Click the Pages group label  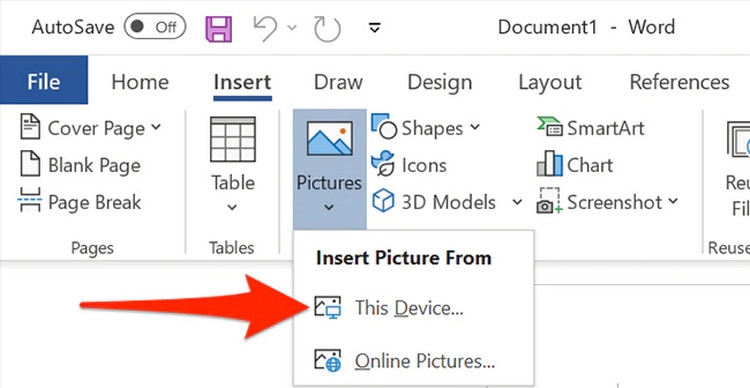(92, 247)
